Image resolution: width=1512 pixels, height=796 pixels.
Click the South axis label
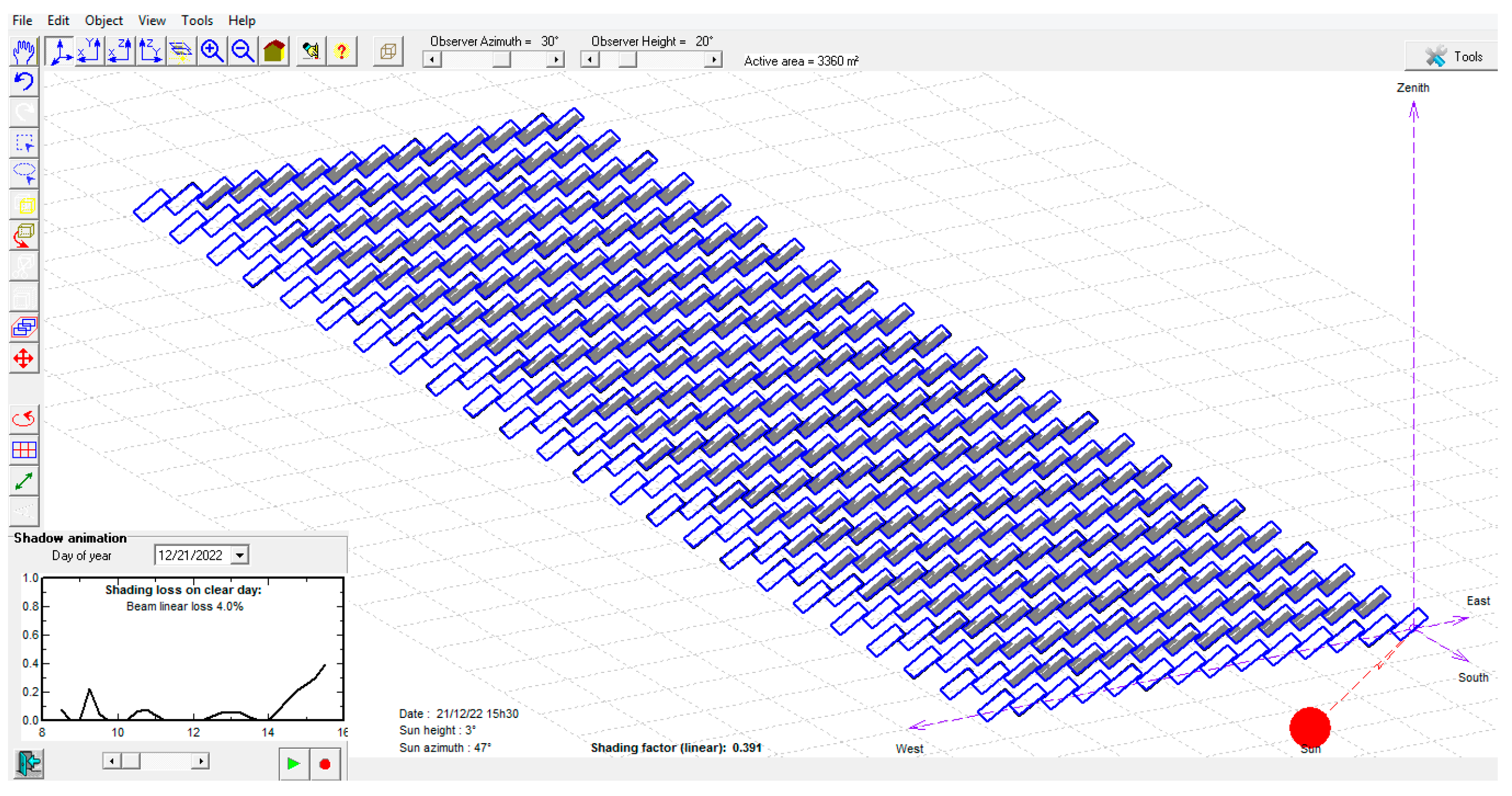pyautogui.click(x=1473, y=678)
